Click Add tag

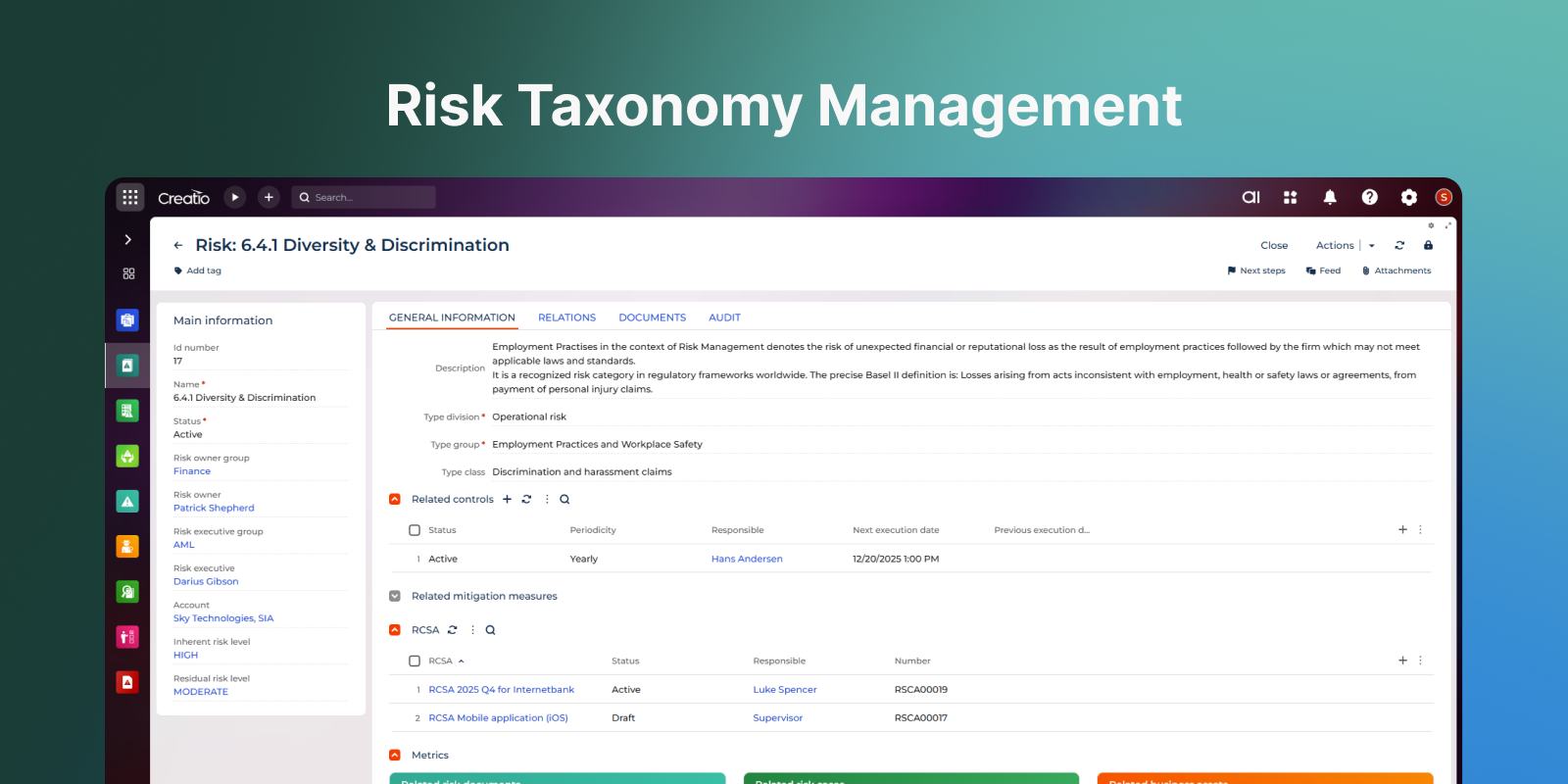198,270
